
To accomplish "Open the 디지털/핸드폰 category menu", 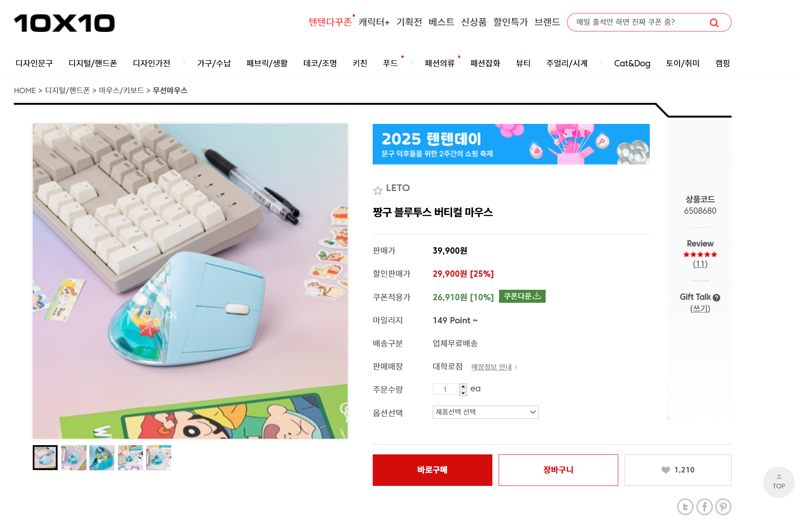I will click(93, 63).
